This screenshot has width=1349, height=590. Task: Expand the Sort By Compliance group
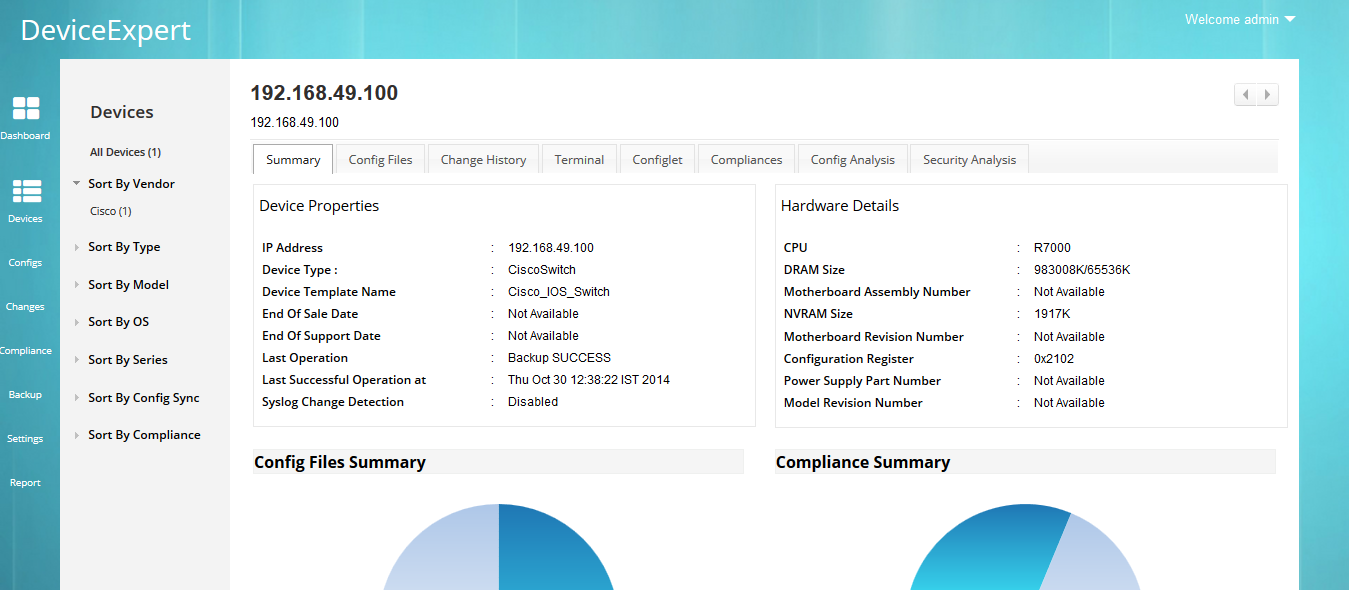click(144, 434)
